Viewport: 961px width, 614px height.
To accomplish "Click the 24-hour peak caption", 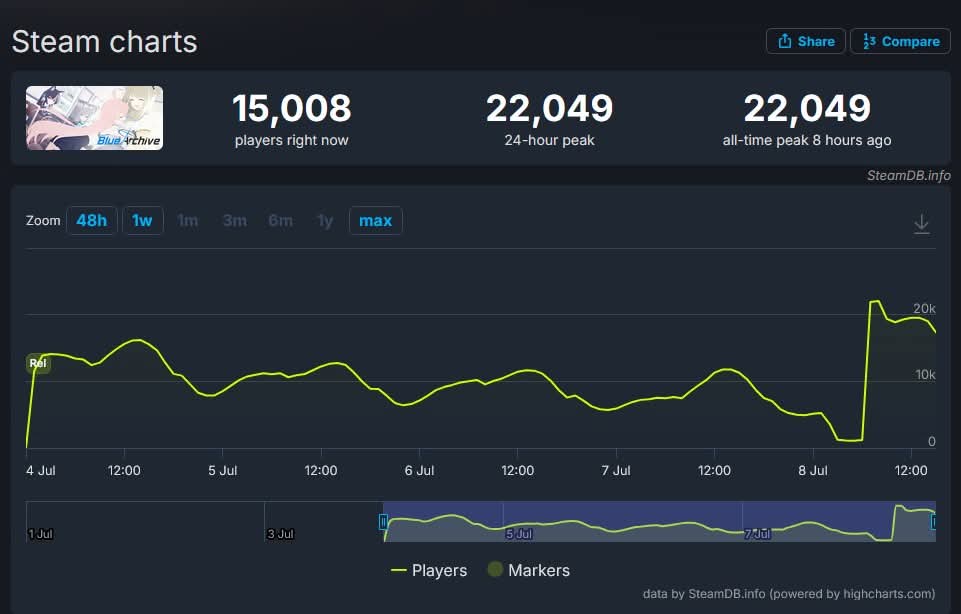I will pos(549,140).
